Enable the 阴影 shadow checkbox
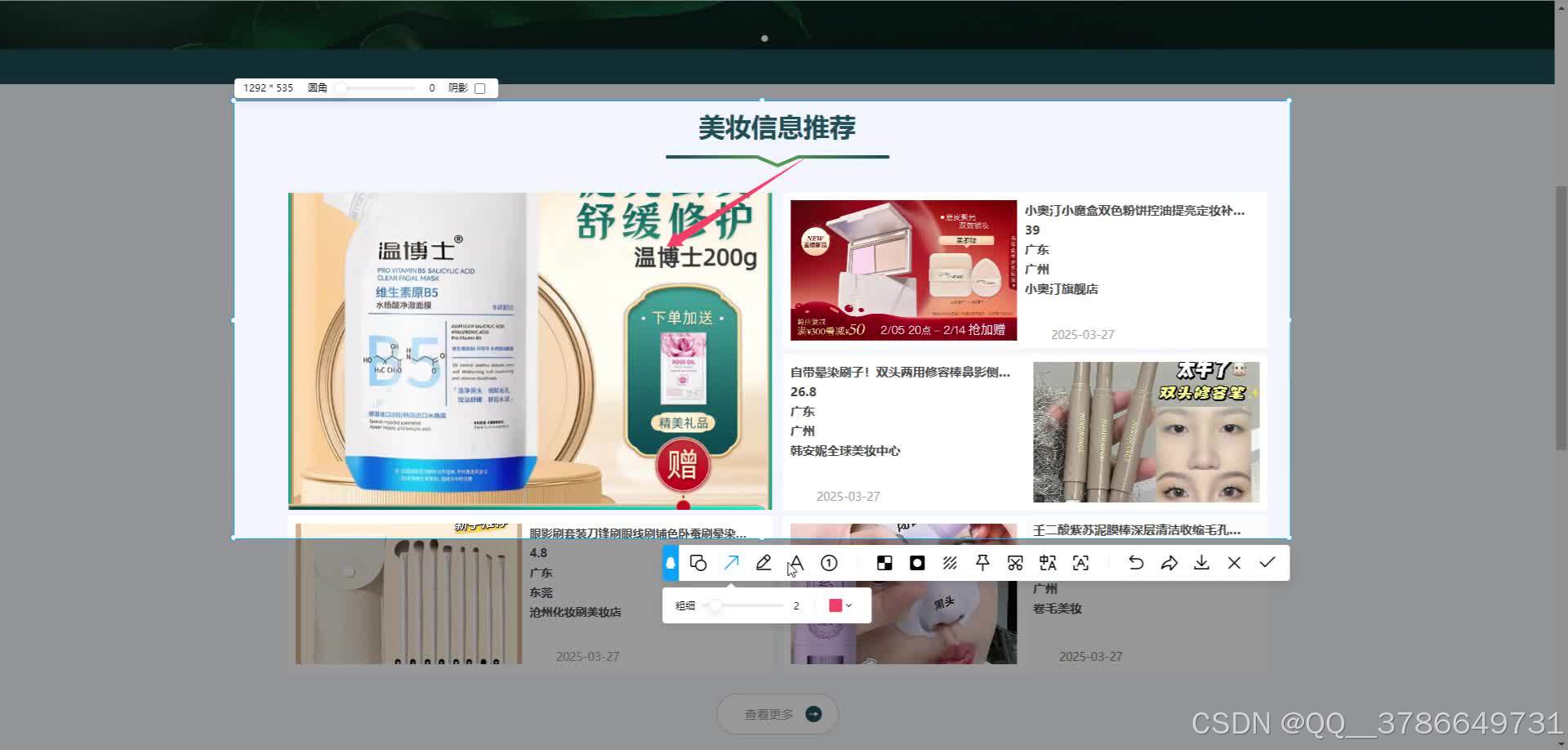The height and width of the screenshot is (750, 1568). click(479, 87)
